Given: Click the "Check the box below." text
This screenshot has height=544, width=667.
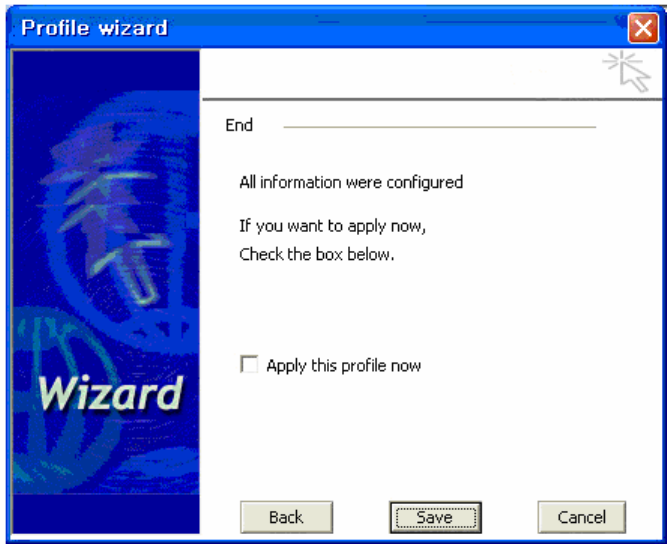Looking at the screenshot, I should (x=317, y=254).
